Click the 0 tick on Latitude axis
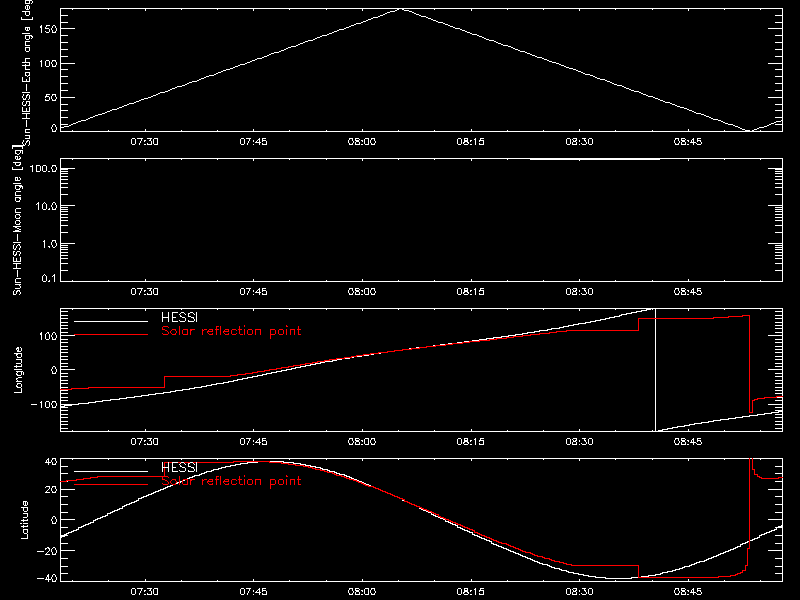Screen dimensions: 800x600 pos(54,520)
